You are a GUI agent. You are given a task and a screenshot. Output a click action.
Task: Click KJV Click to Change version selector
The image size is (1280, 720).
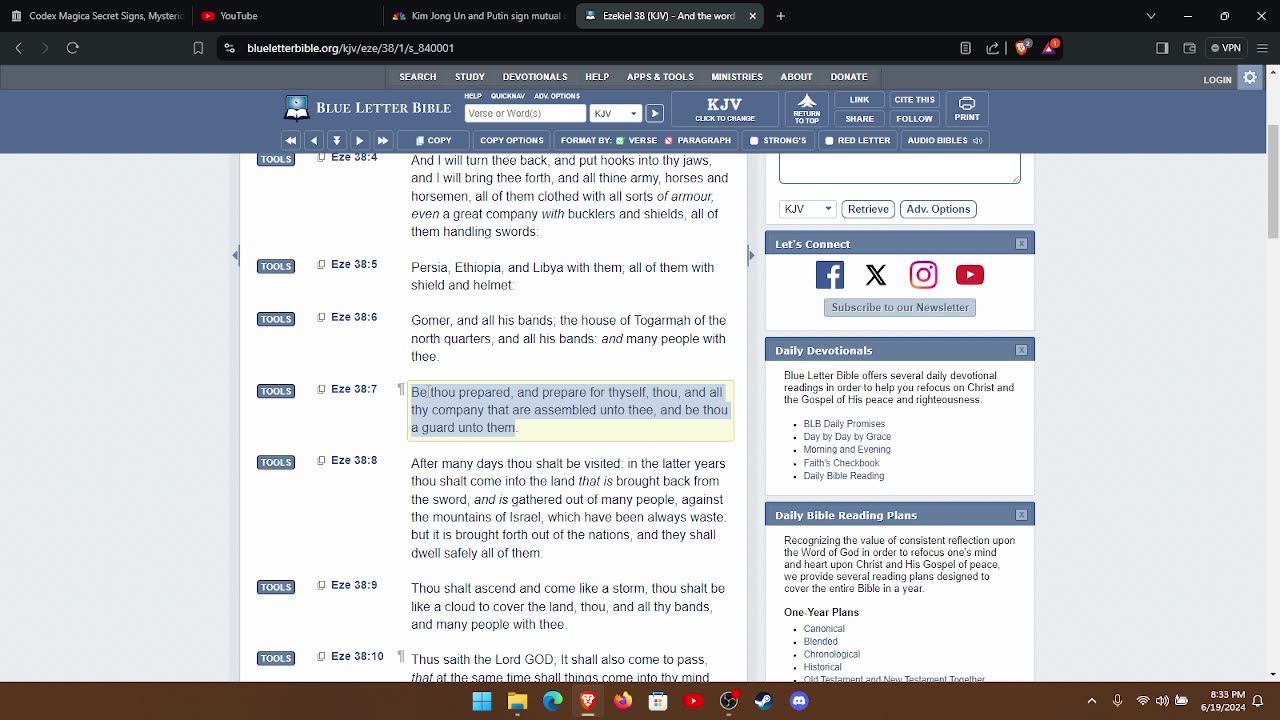pos(725,109)
